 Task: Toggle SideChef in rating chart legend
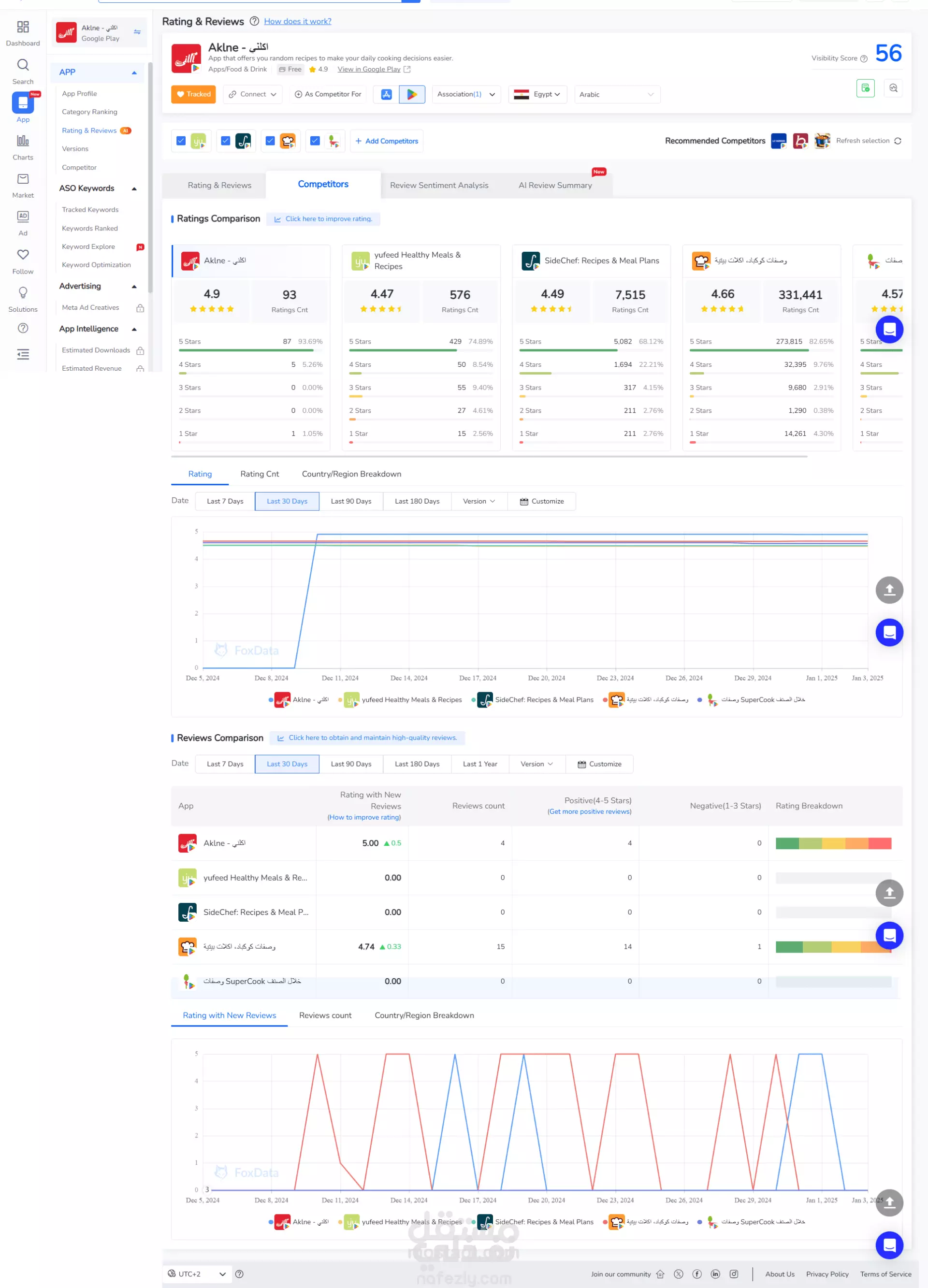click(x=532, y=700)
